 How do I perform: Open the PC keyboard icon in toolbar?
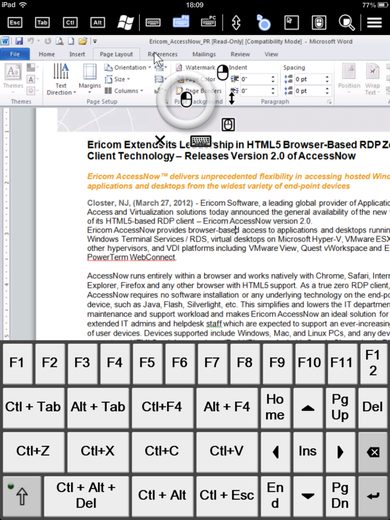[x=209, y=22]
